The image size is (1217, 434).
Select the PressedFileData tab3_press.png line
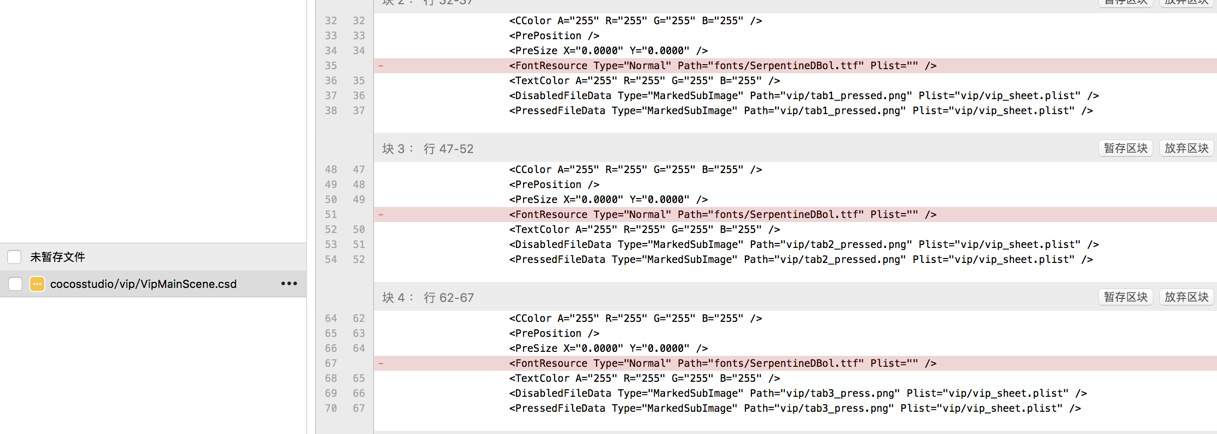795,408
